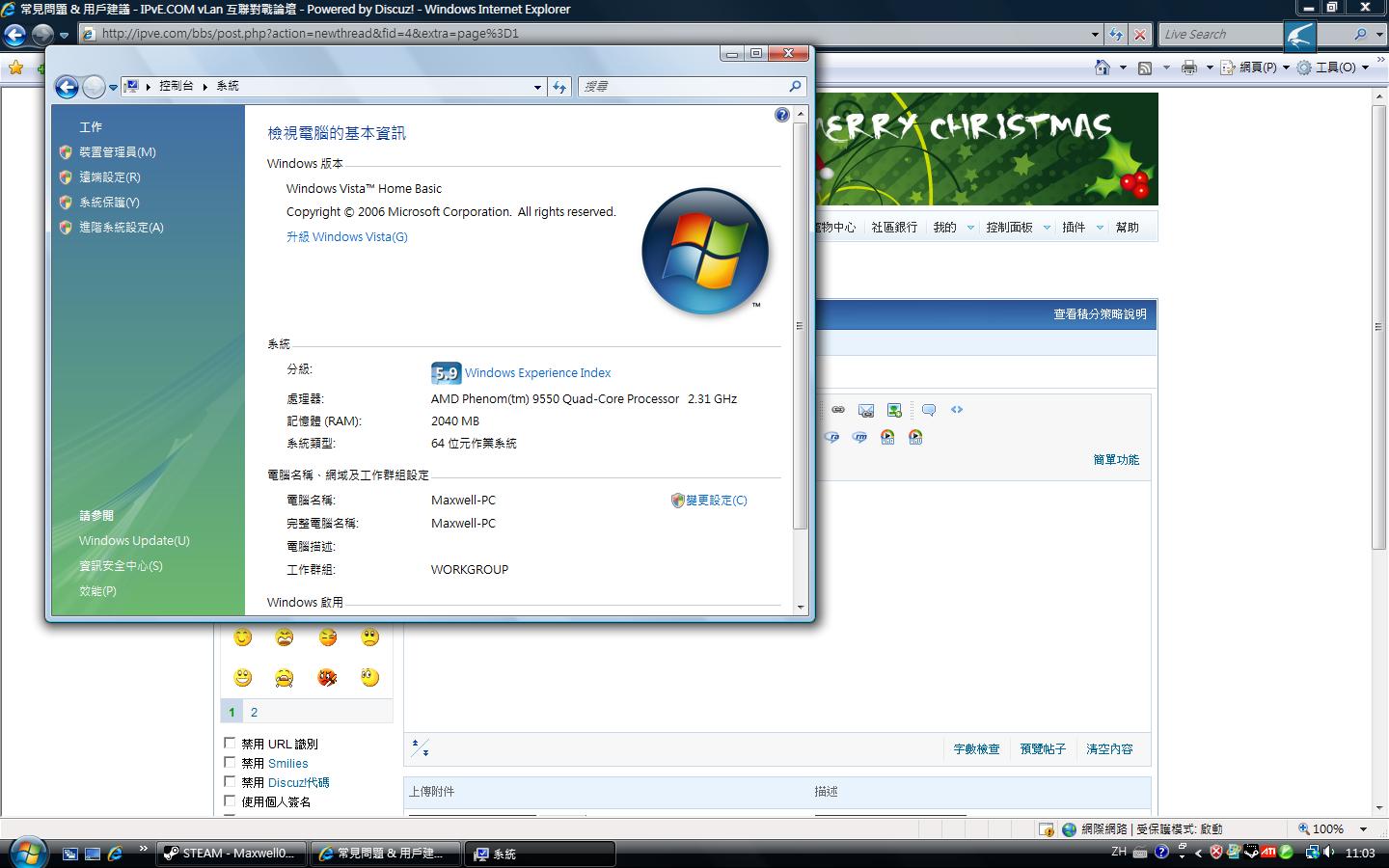Insert a hyperlink using the editor link icon
This screenshot has width=1389, height=868.
click(x=838, y=410)
